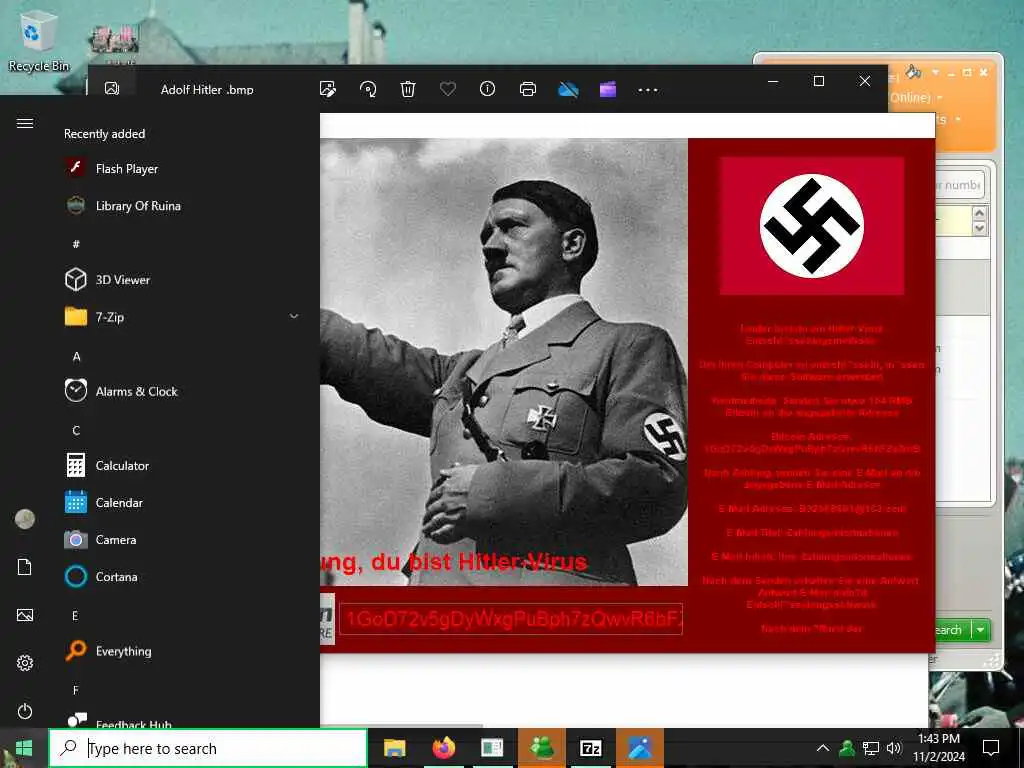The height and width of the screenshot is (768, 1024).
Task: Open the volume control tray icon
Action: pos(895,748)
